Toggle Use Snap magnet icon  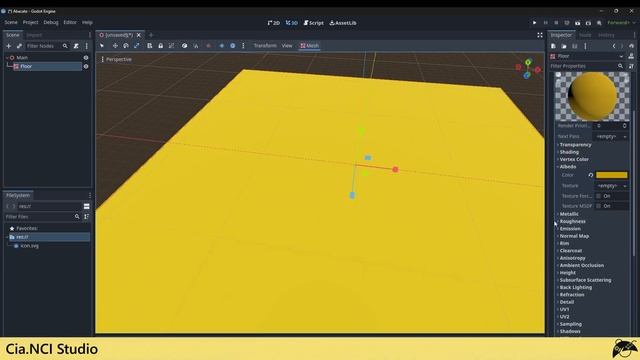click(x=196, y=46)
